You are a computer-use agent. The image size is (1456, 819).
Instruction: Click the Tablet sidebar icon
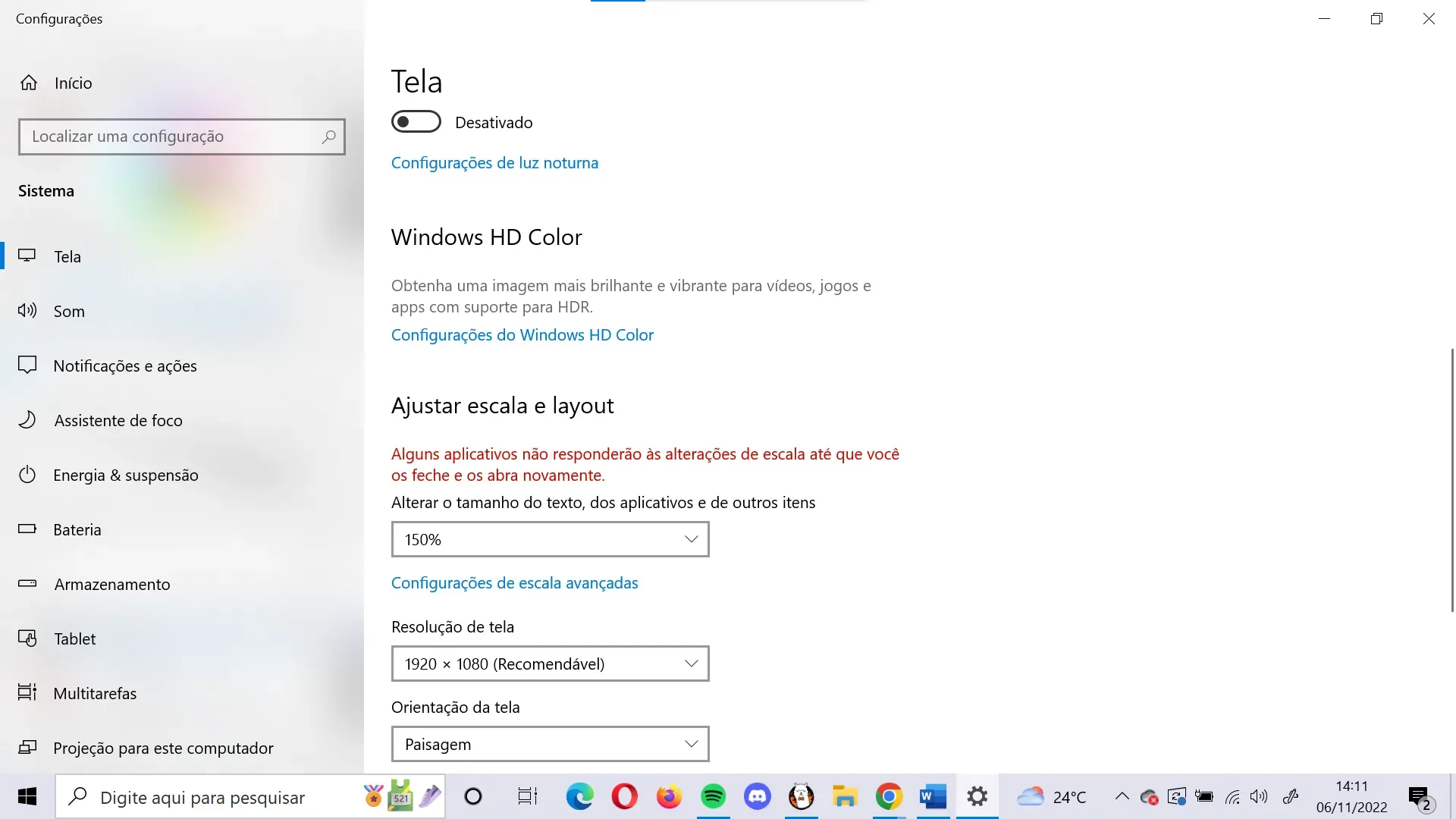(x=27, y=639)
